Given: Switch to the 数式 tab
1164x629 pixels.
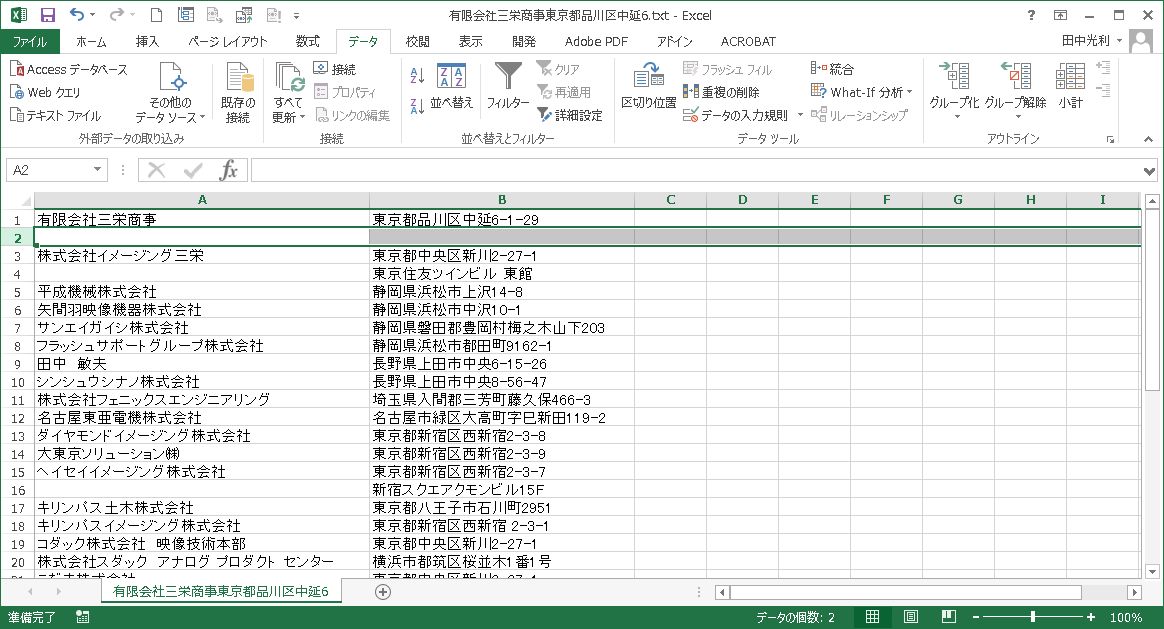Looking at the screenshot, I should (x=307, y=42).
